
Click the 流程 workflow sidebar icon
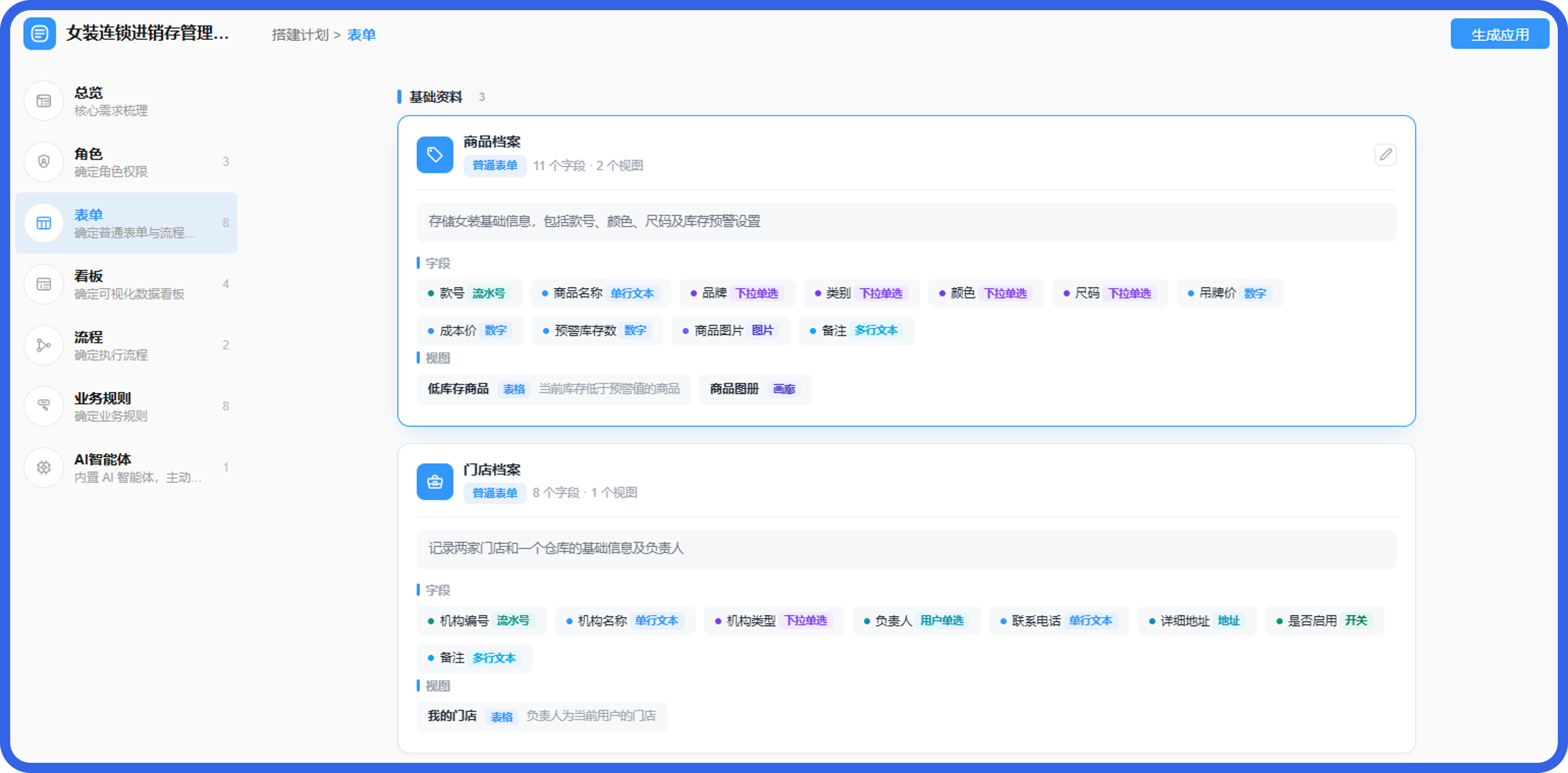pos(44,345)
